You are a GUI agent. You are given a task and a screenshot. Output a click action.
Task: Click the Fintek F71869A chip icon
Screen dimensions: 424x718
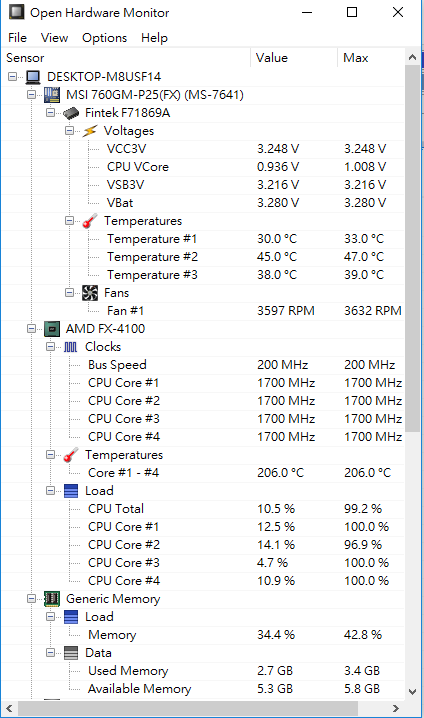pyautogui.click(x=71, y=113)
